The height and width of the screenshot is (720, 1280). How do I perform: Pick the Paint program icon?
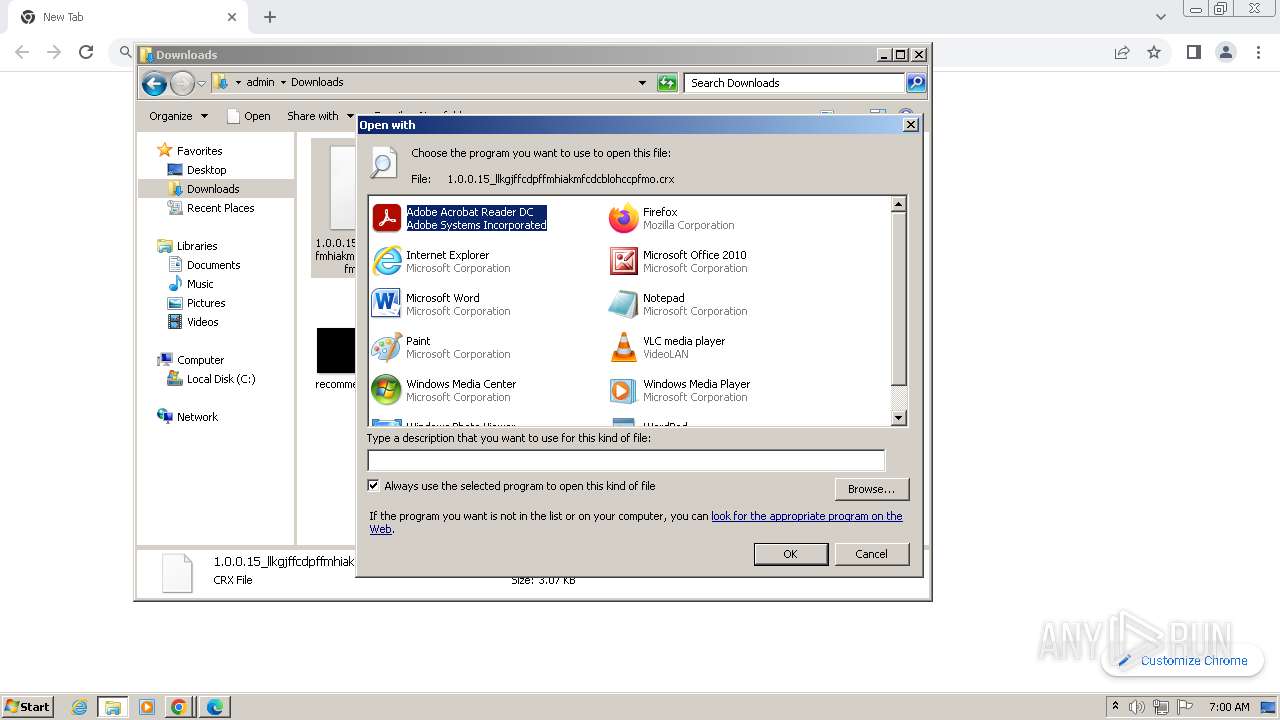(x=386, y=347)
